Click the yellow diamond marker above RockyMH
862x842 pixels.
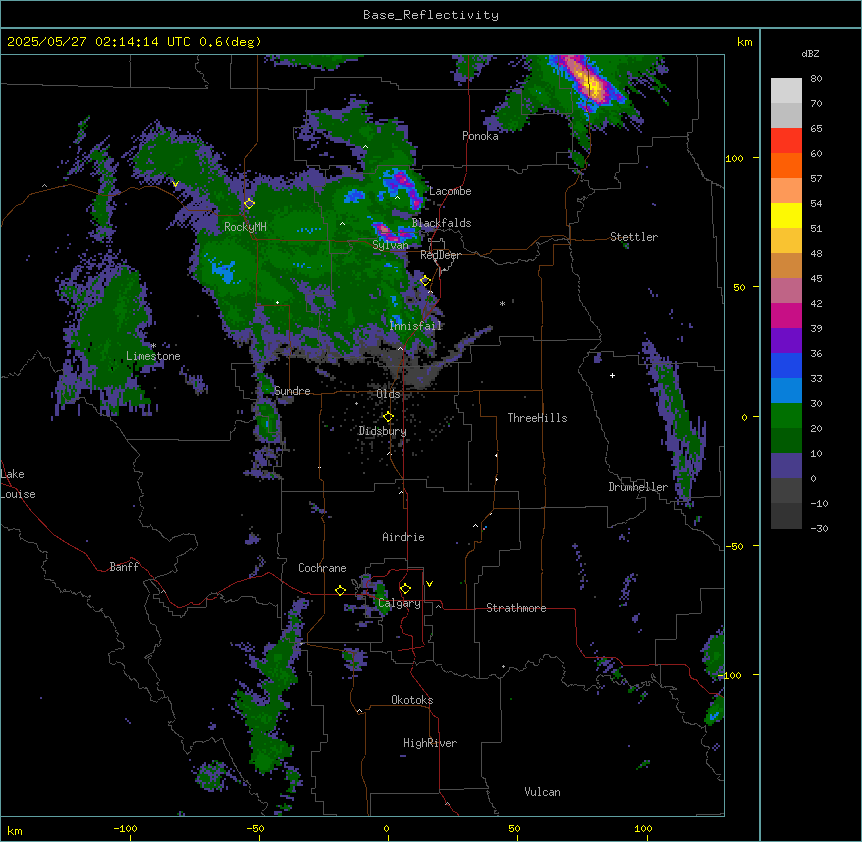pos(249,204)
